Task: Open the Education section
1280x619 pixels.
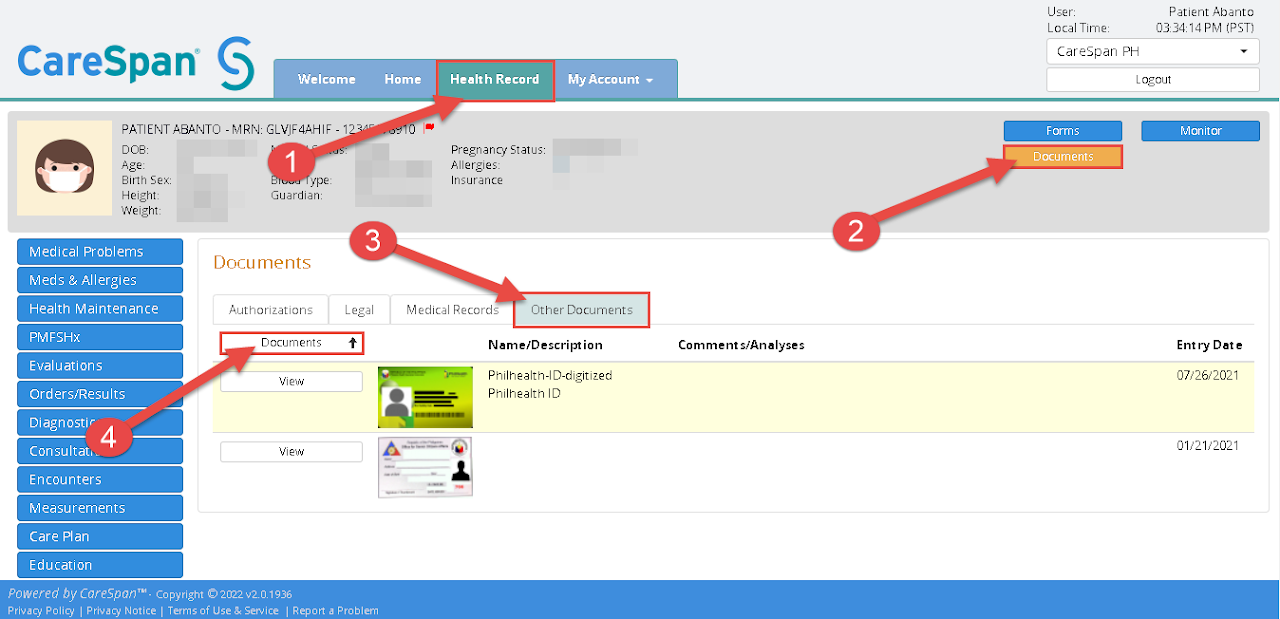Action: click(100, 565)
